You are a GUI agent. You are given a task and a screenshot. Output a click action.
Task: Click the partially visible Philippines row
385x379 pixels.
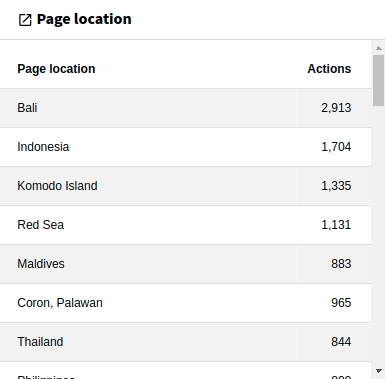point(185,371)
